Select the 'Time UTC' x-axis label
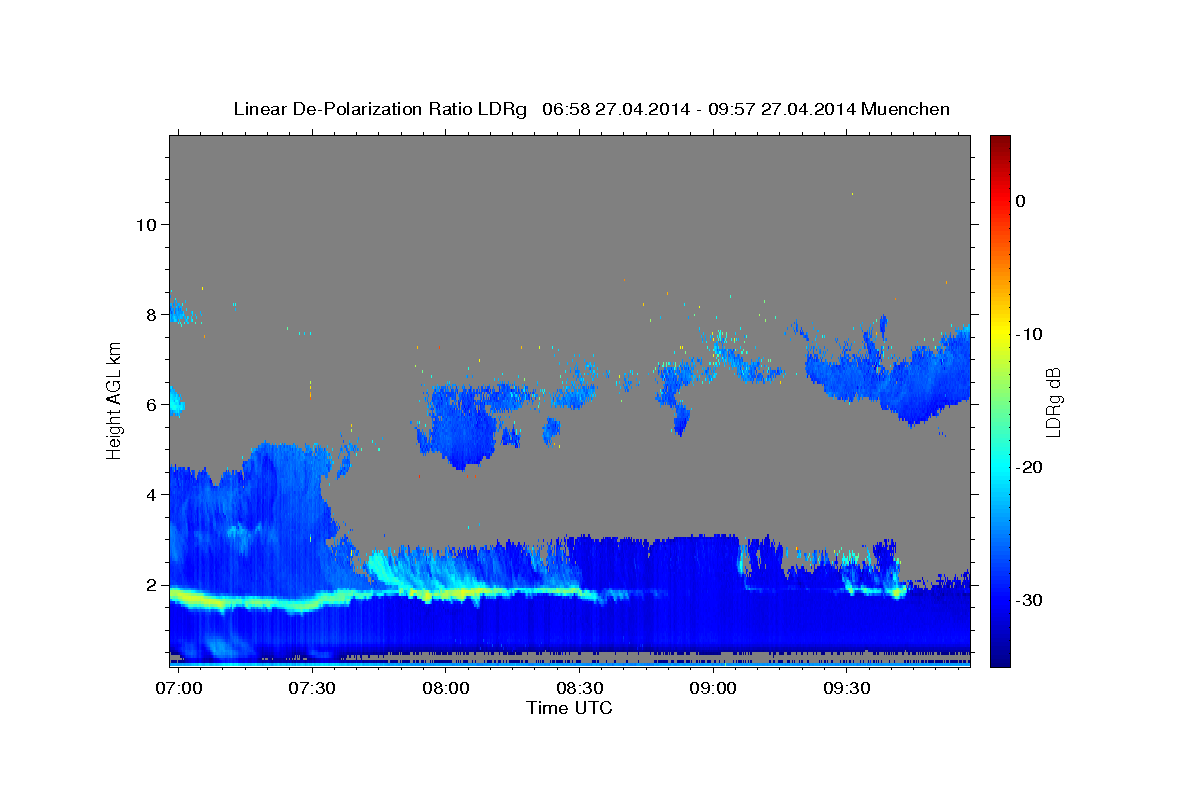Screen dimensions: 1200x800 [x=569, y=708]
